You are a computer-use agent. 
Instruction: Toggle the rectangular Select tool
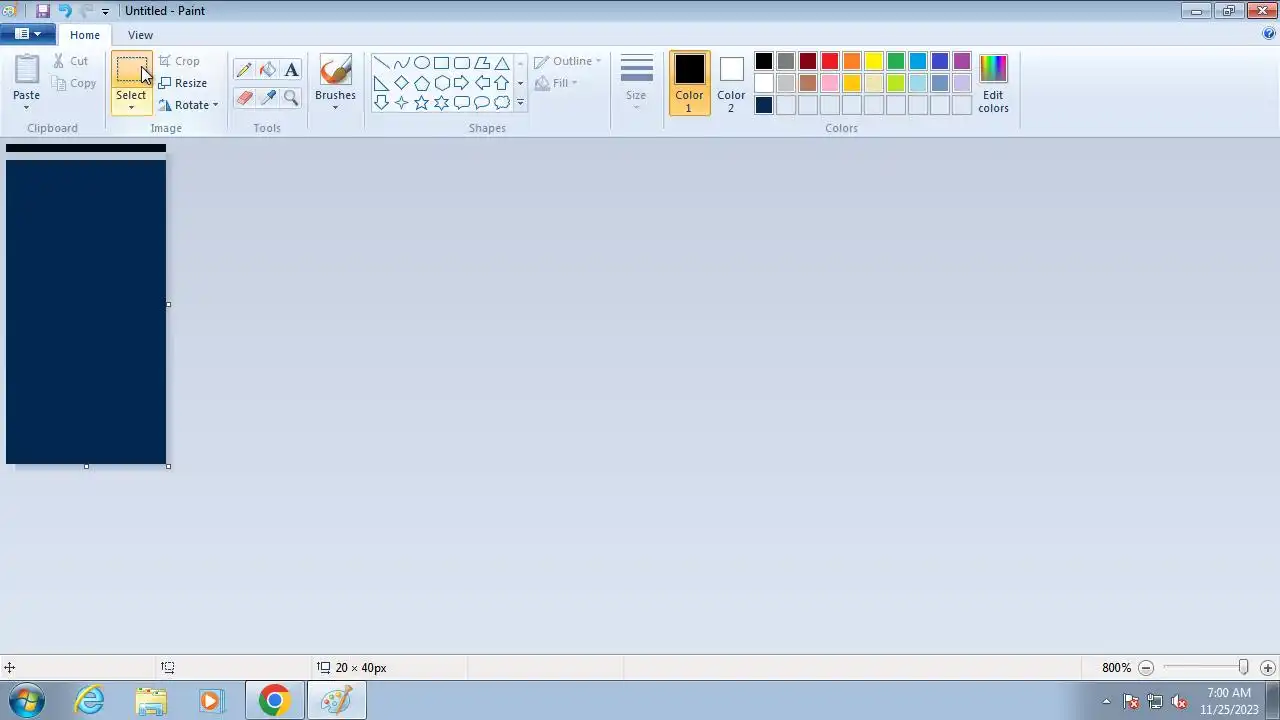pos(131,70)
